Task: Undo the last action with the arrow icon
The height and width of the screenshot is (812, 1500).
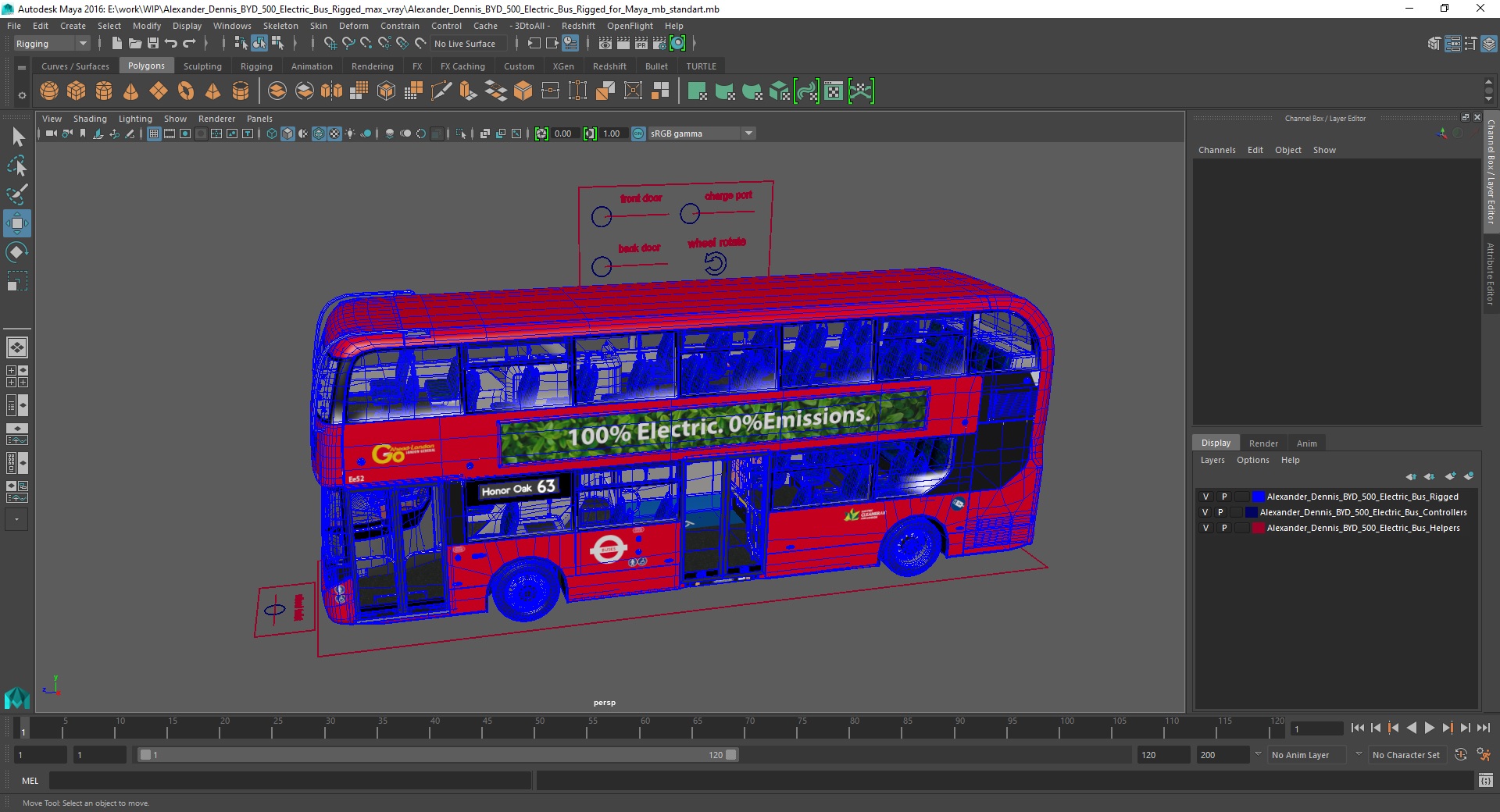Action: [171, 44]
